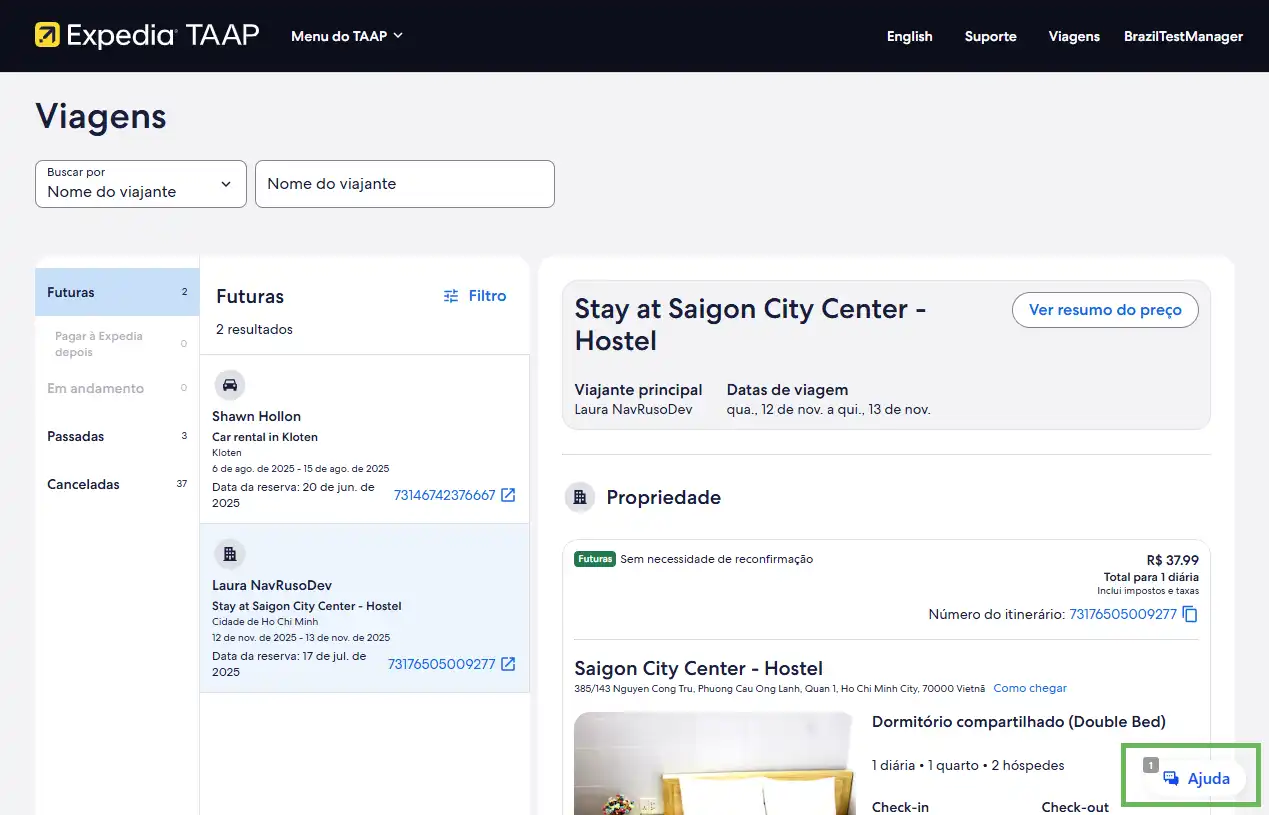Click 'Dormitório compartilhado (Double Bed)' text
Image resolution: width=1269 pixels, height=815 pixels.
(x=1018, y=721)
